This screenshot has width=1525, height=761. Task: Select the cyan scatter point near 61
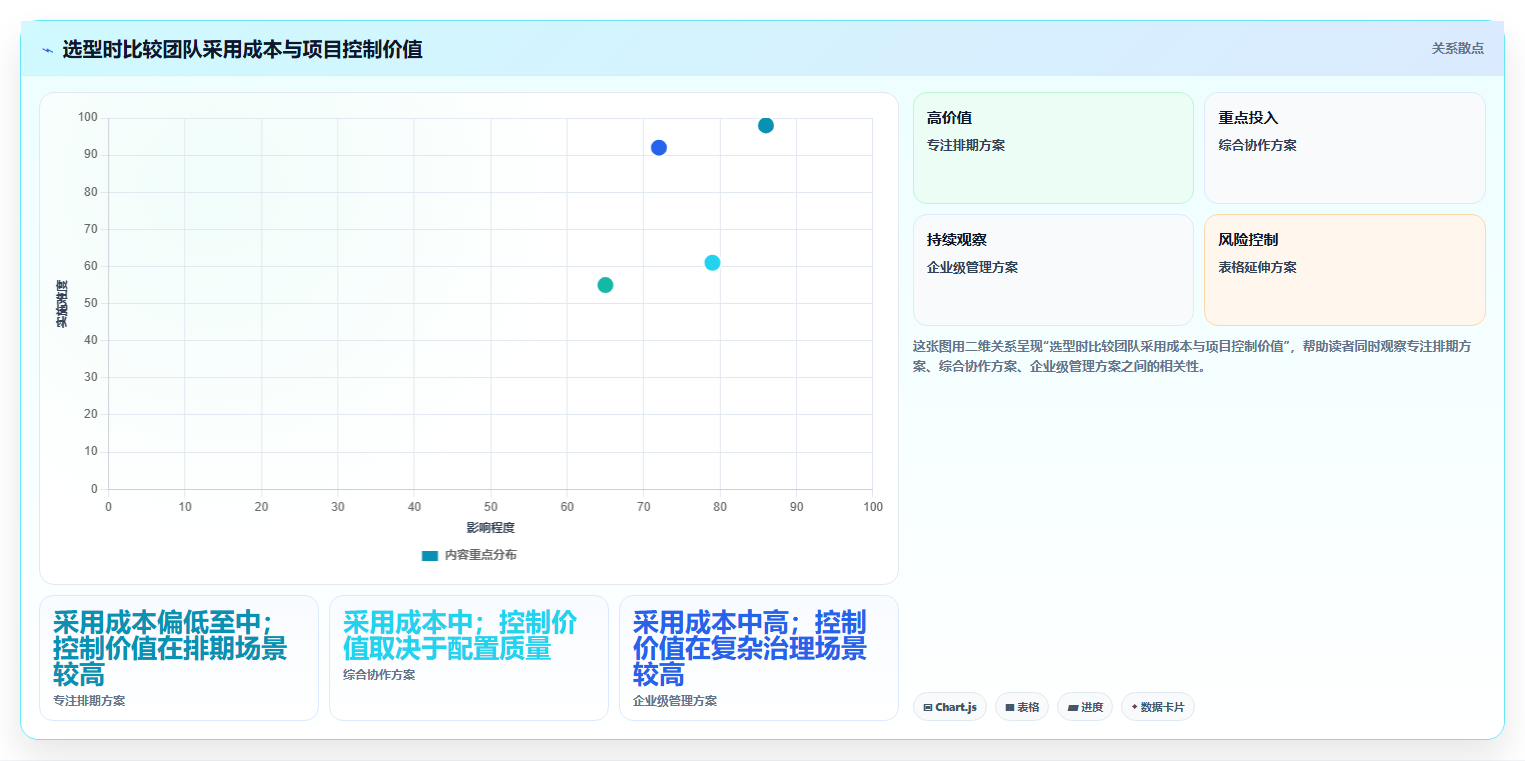[x=712, y=263]
